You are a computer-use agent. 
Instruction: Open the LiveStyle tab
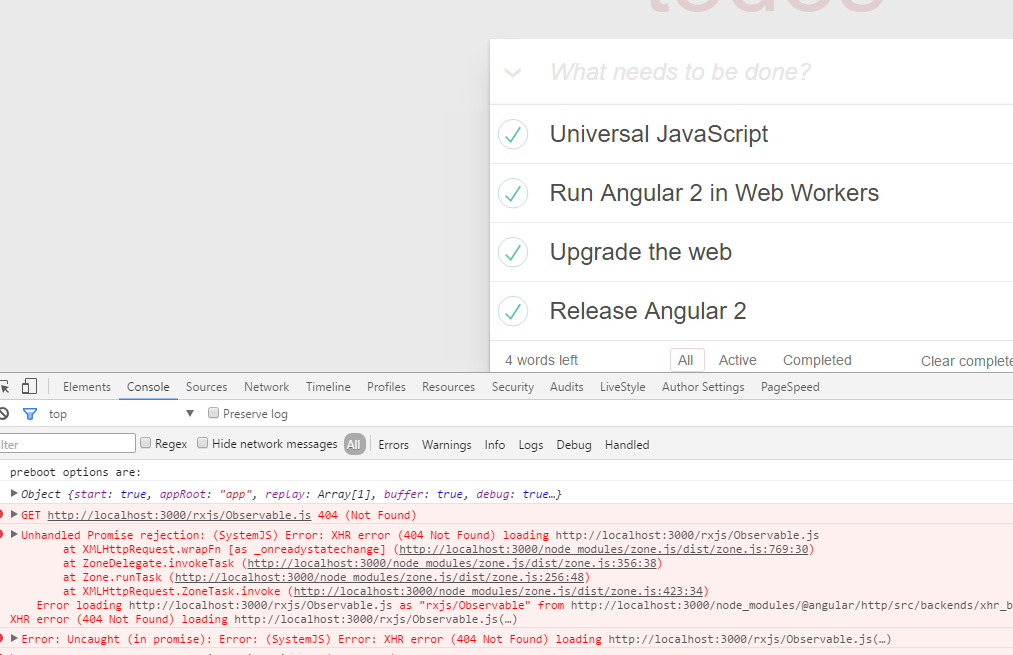pos(622,387)
